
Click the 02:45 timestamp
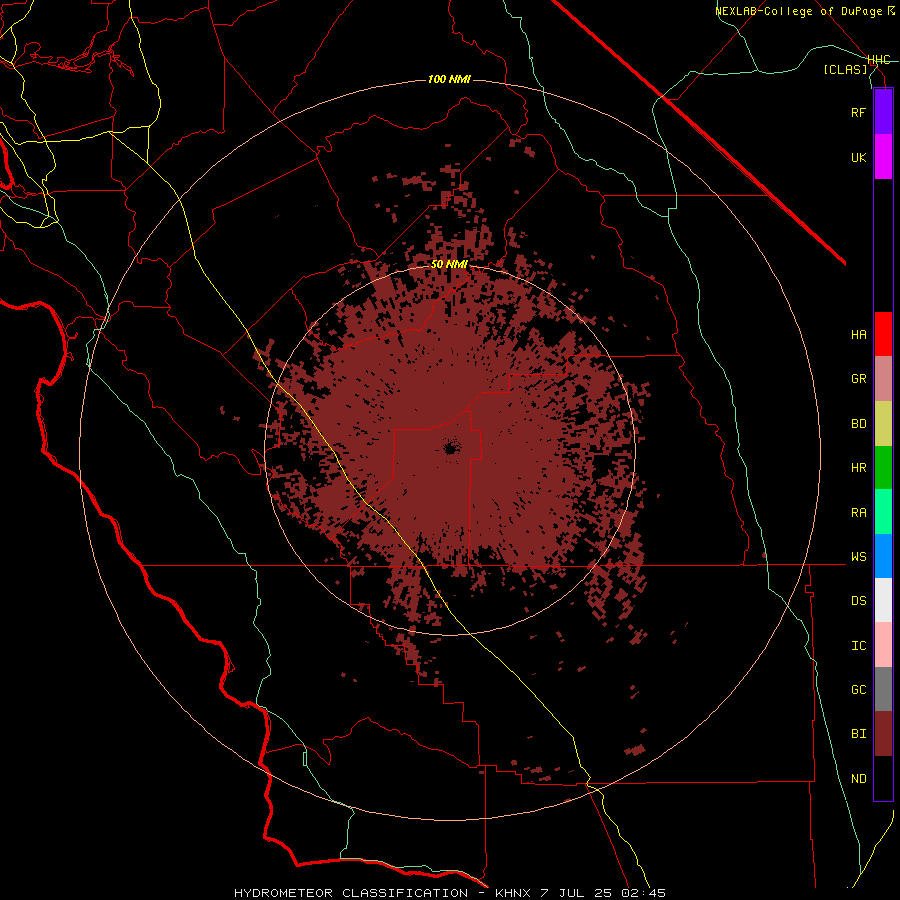pyautogui.click(x=643, y=893)
